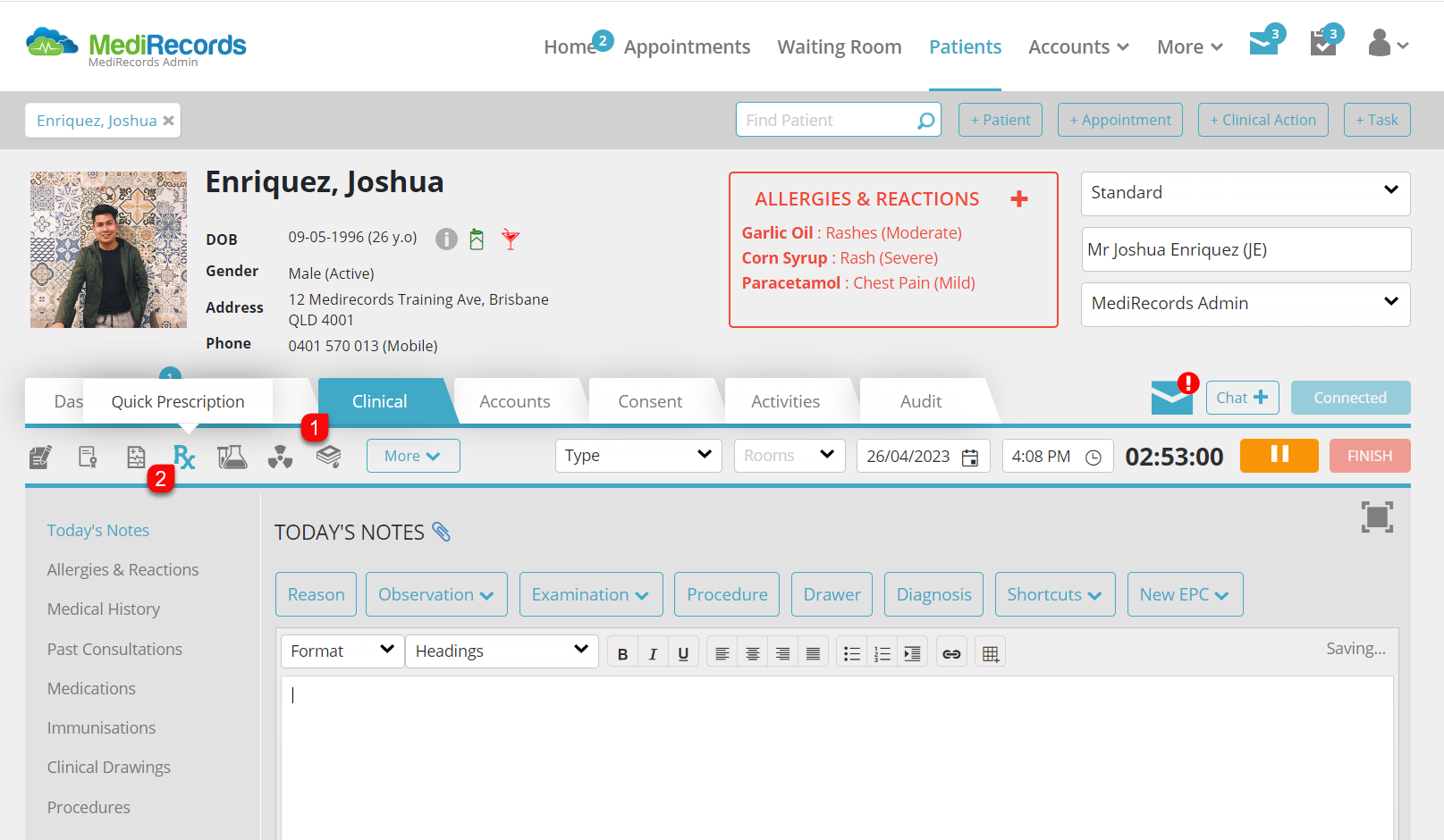Screen dimensions: 1444x840
Task: Expand notes editor to fullscreen
Action: click(1377, 517)
